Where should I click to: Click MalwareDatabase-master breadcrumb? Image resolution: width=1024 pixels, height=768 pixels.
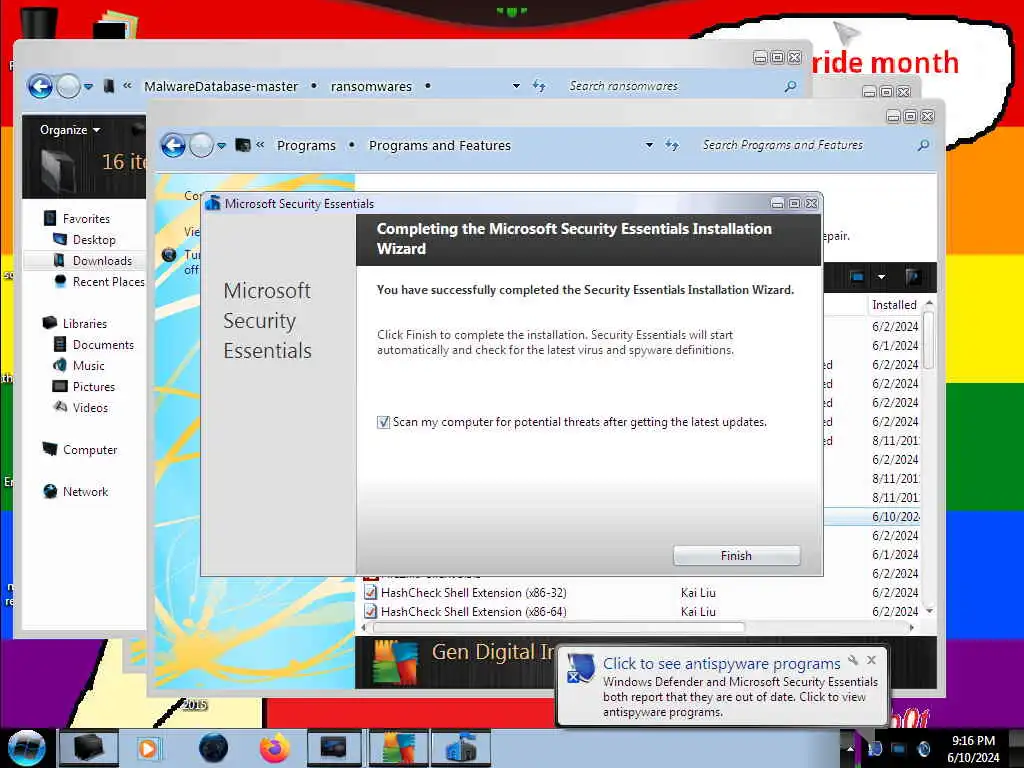click(x=221, y=86)
